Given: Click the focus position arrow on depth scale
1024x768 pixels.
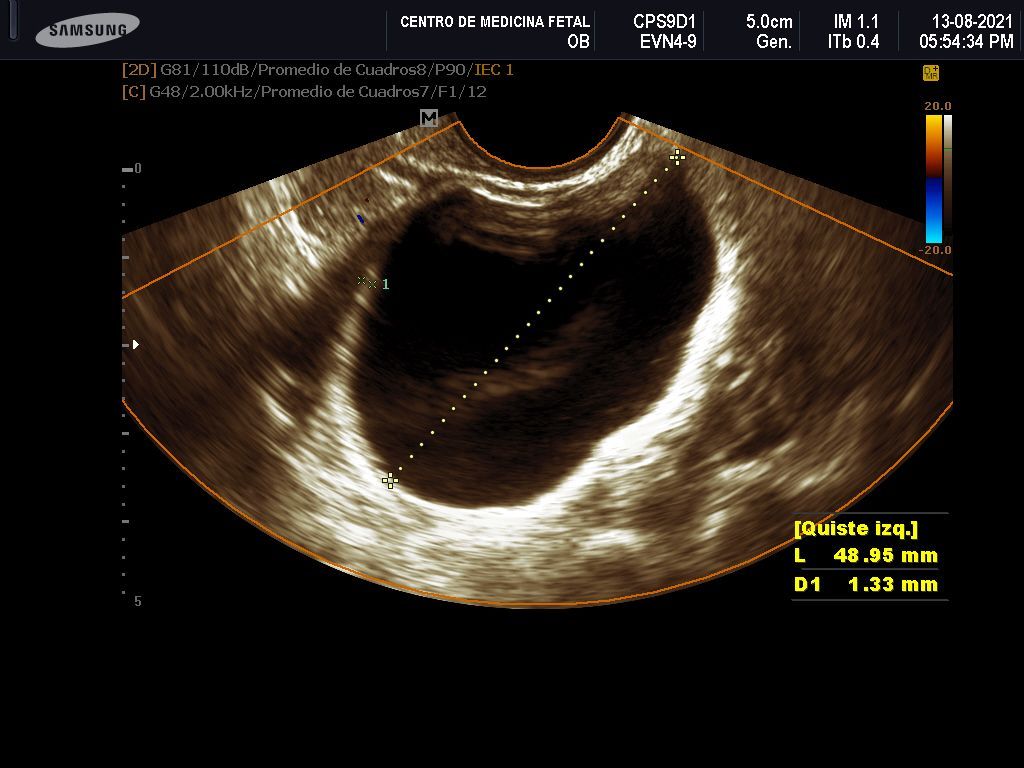Looking at the screenshot, I should [136, 344].
